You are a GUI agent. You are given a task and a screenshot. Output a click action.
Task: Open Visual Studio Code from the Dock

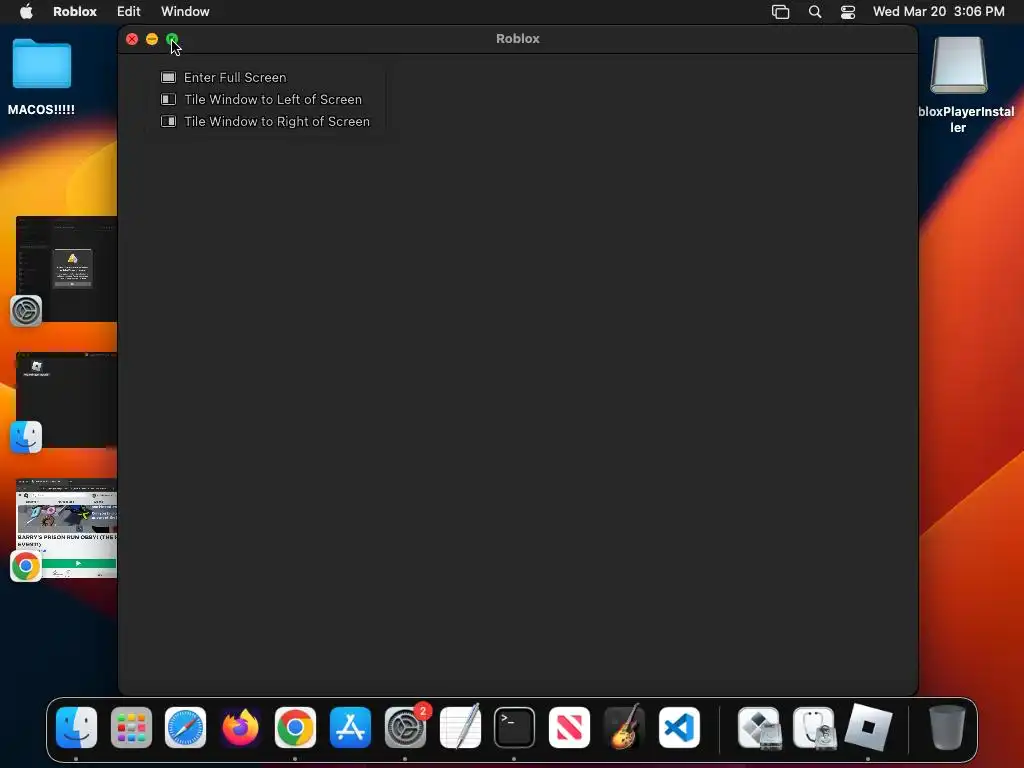(679, 727)
